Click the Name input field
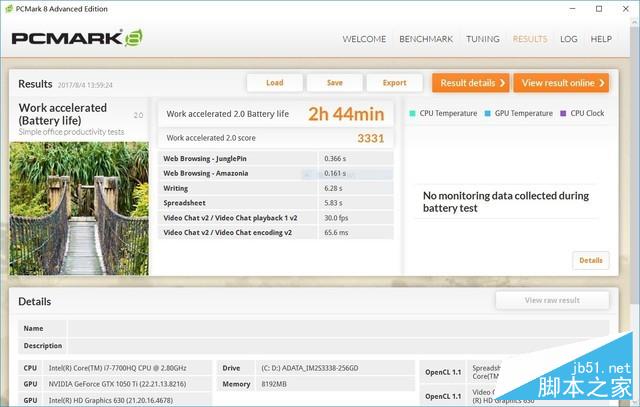This screenshot has height=407, width=640. (x=338, y=328)
